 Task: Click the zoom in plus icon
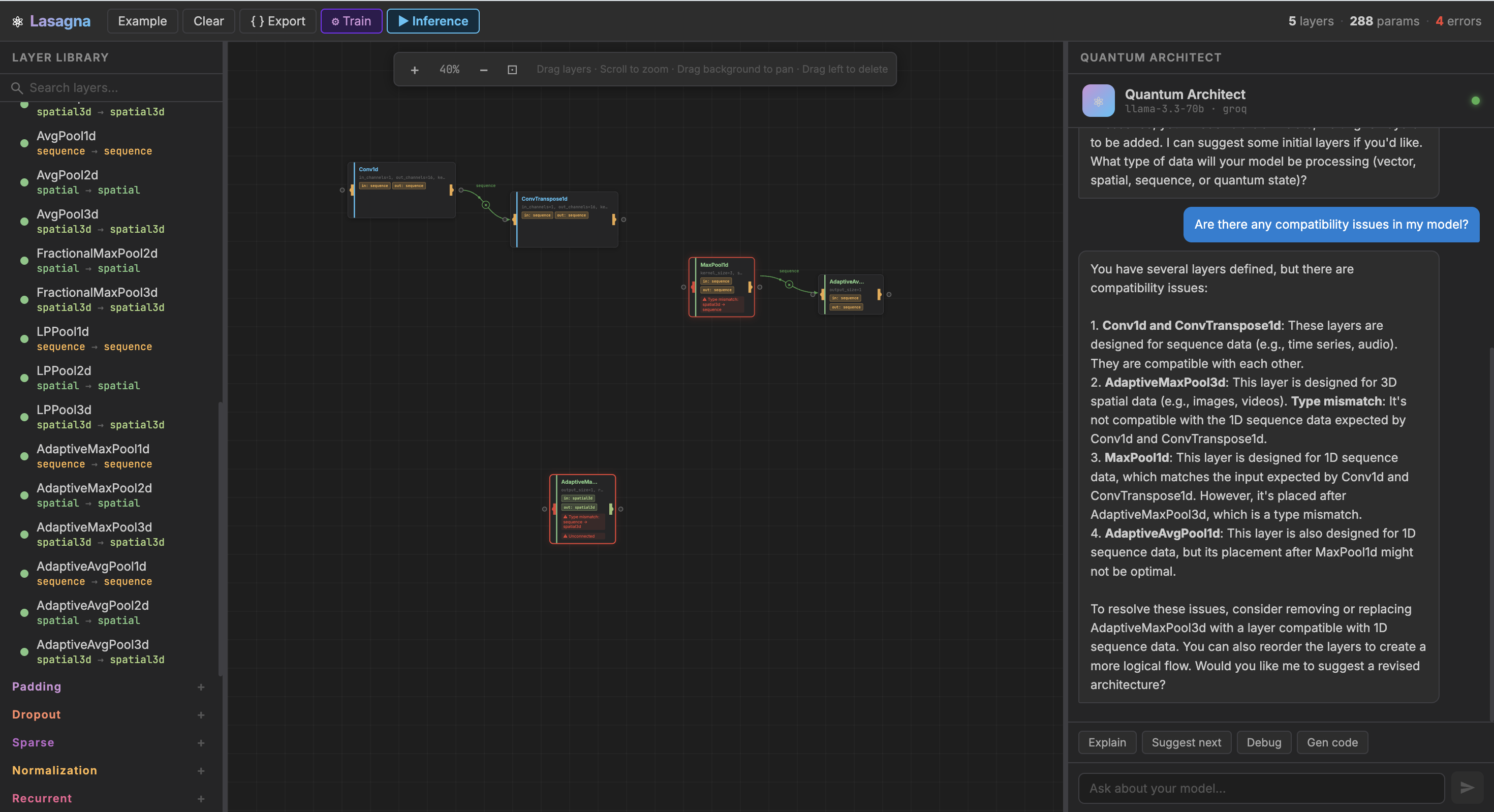coord(414,70)
